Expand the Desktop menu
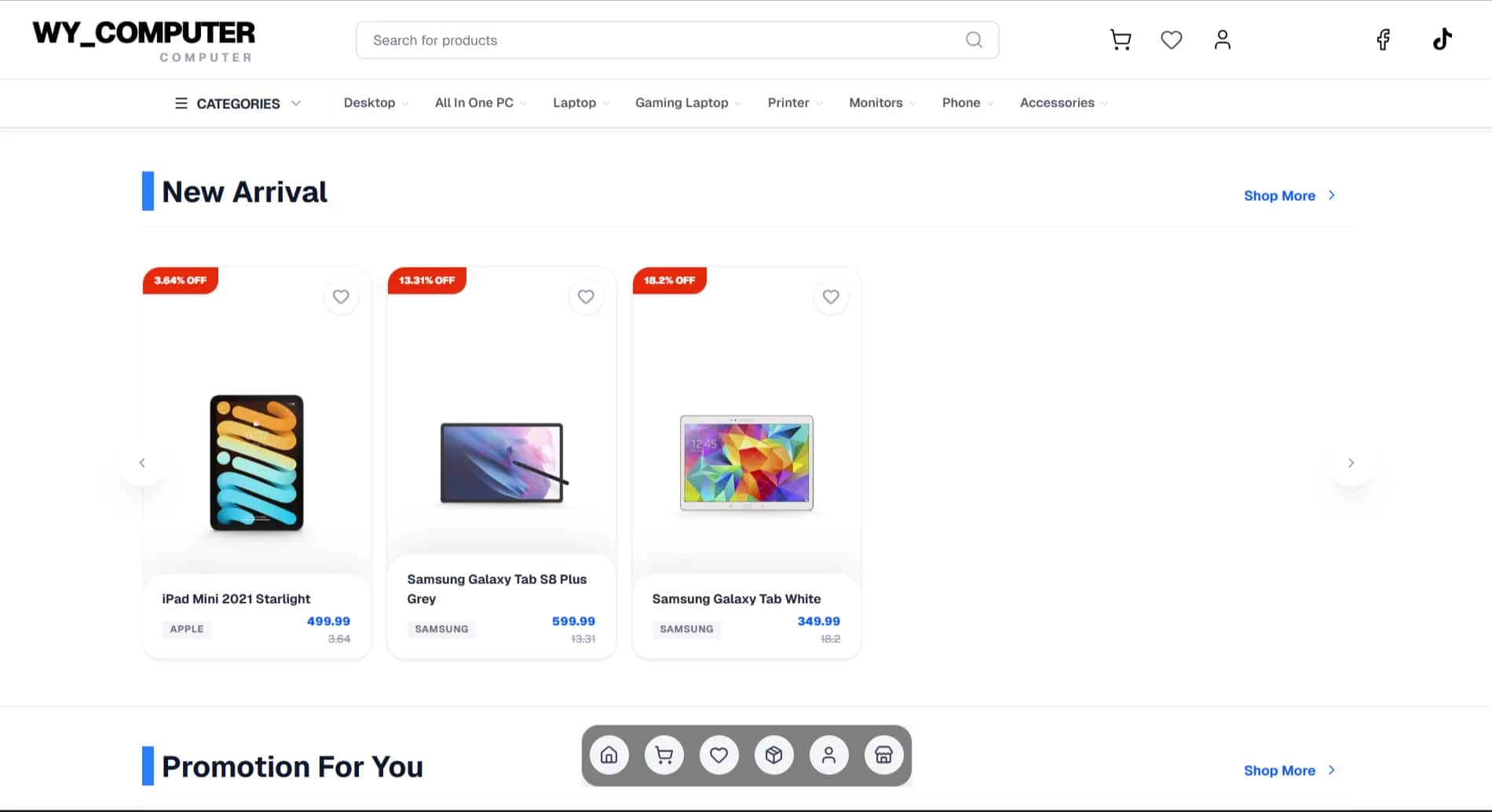The height and width of the screenshot is (812, 1492). pos(376,103)
